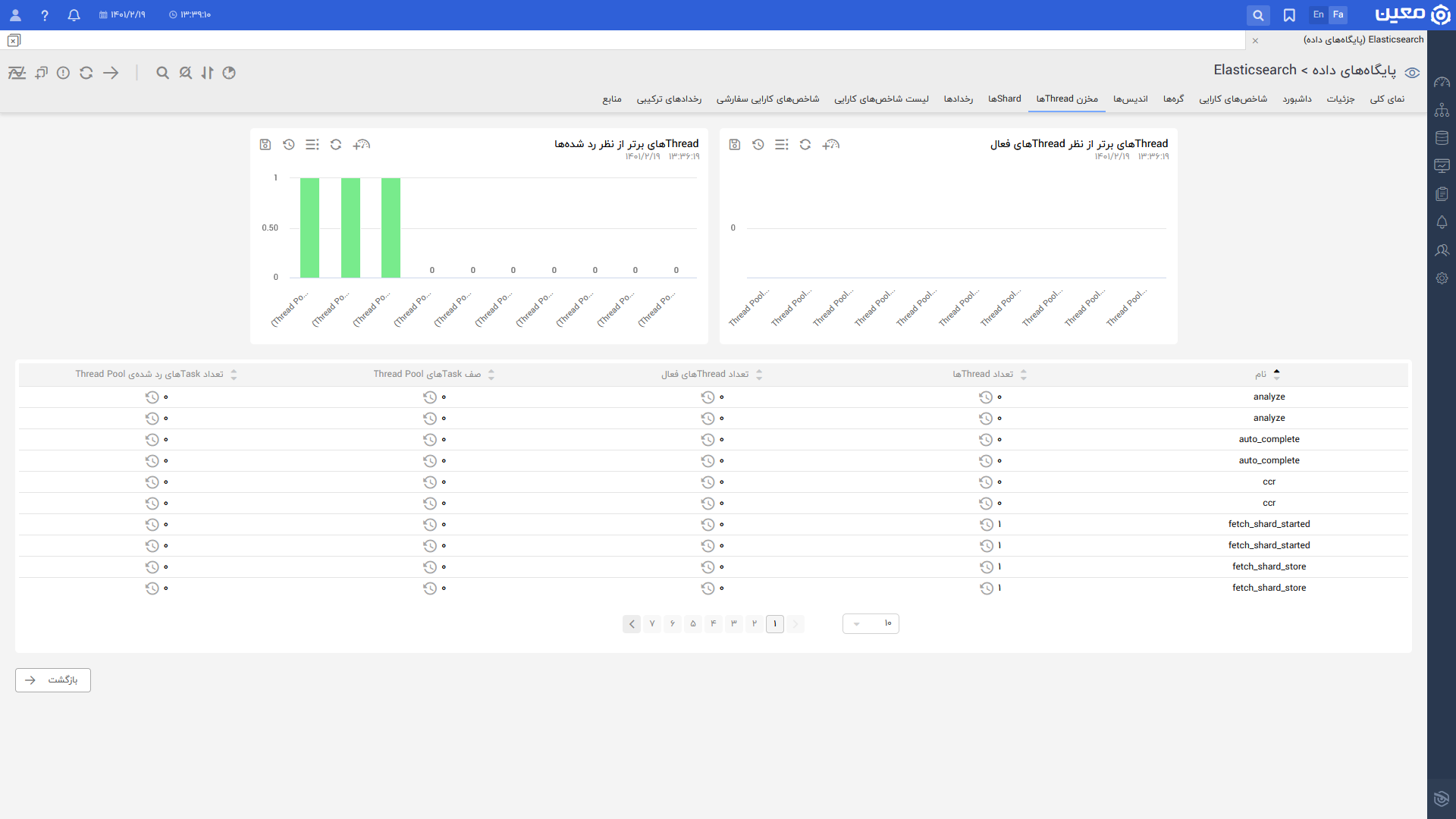Viewport: 1456px width, 819px height.
Task: Click the forward arrow toolbar icon
Action: tap(111, 73)
